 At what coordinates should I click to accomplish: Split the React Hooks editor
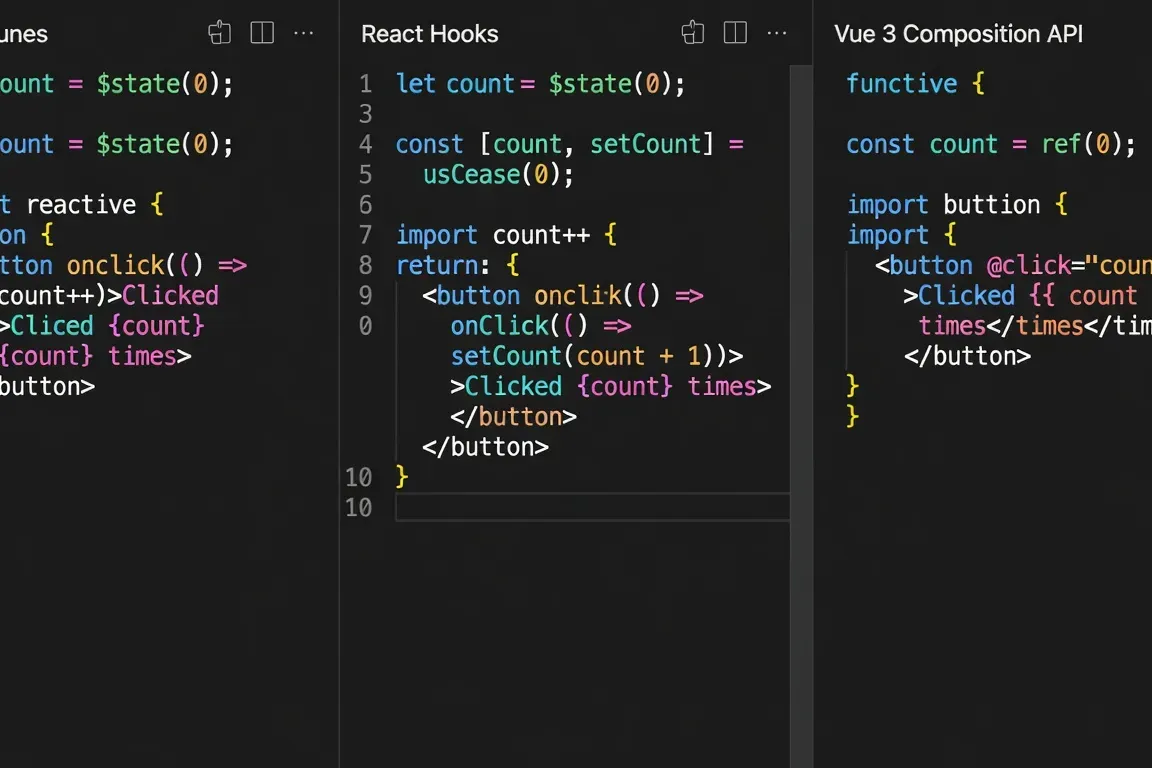coord(735,33)
